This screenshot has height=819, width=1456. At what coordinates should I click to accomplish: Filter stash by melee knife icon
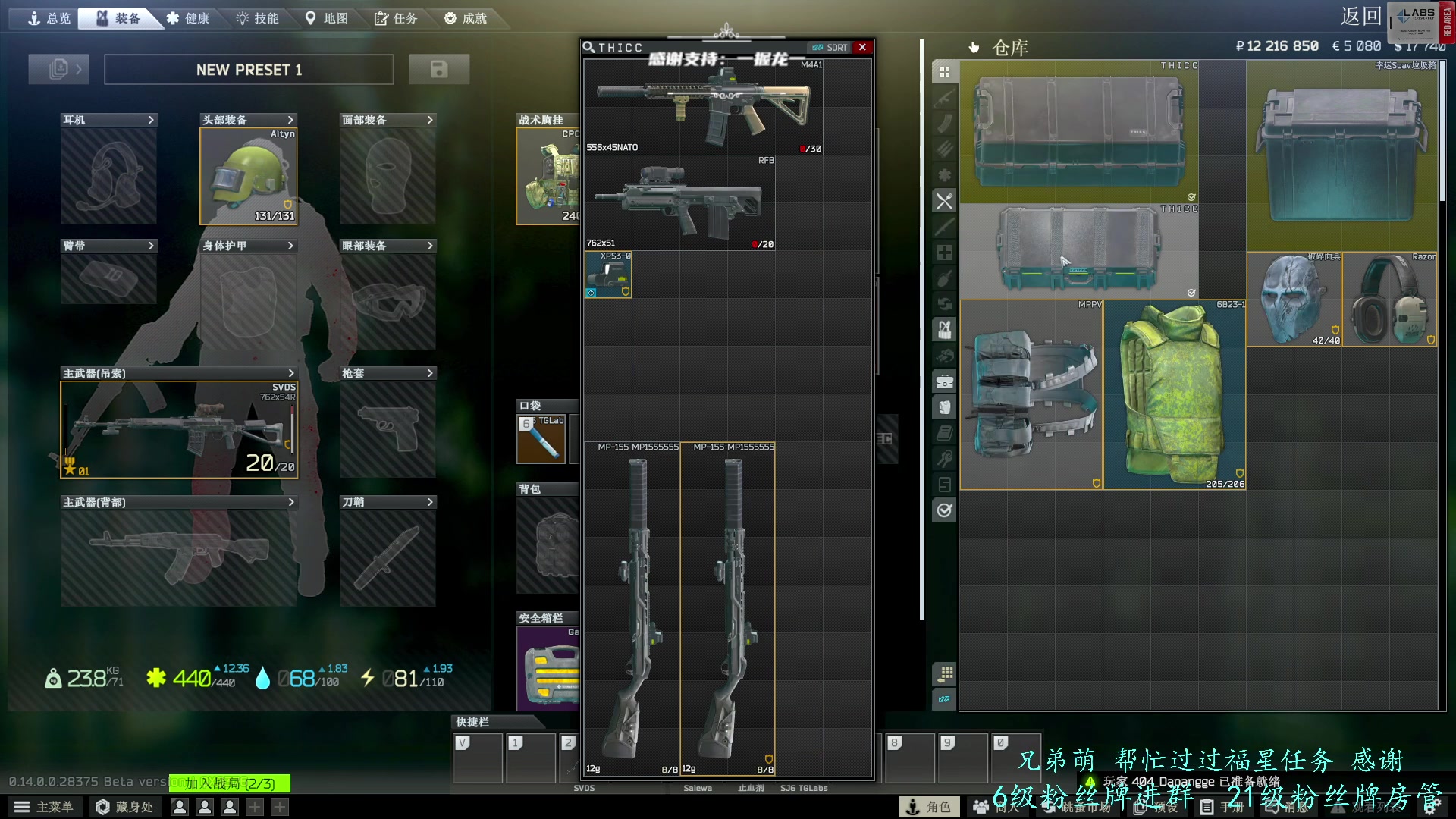coord(944,227)
